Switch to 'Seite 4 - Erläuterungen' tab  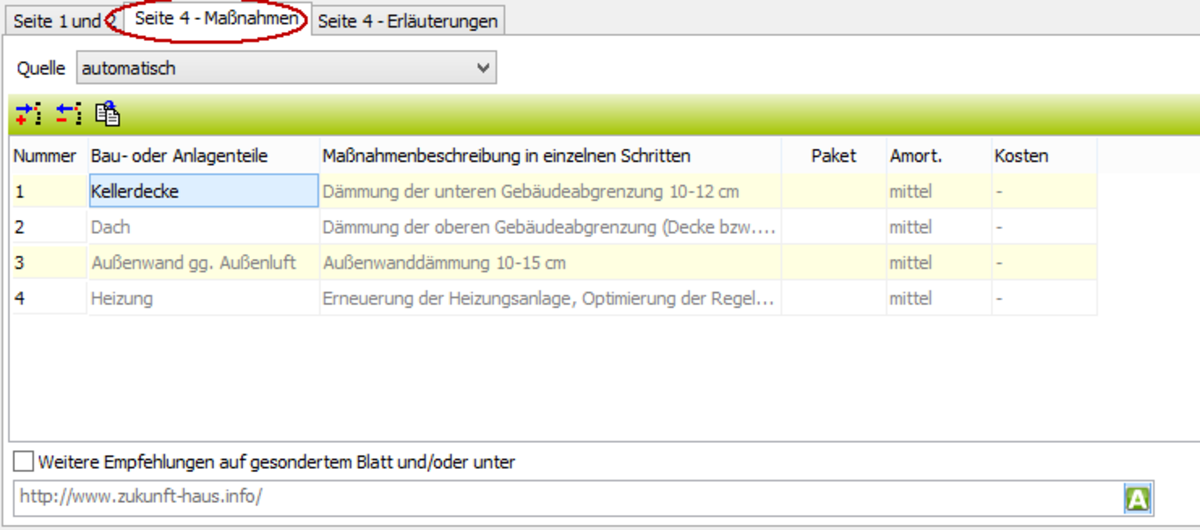[x=407, y=21]
